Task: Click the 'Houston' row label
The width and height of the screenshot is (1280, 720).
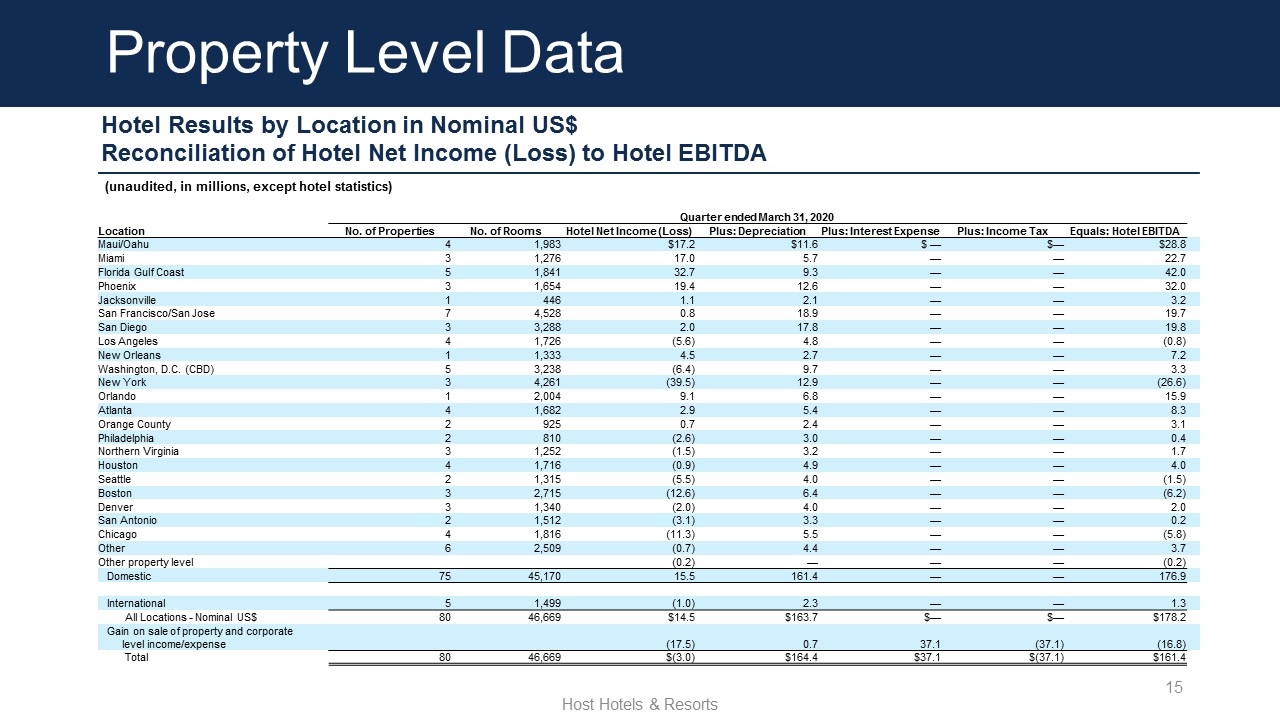Action: tap(117, 465)
